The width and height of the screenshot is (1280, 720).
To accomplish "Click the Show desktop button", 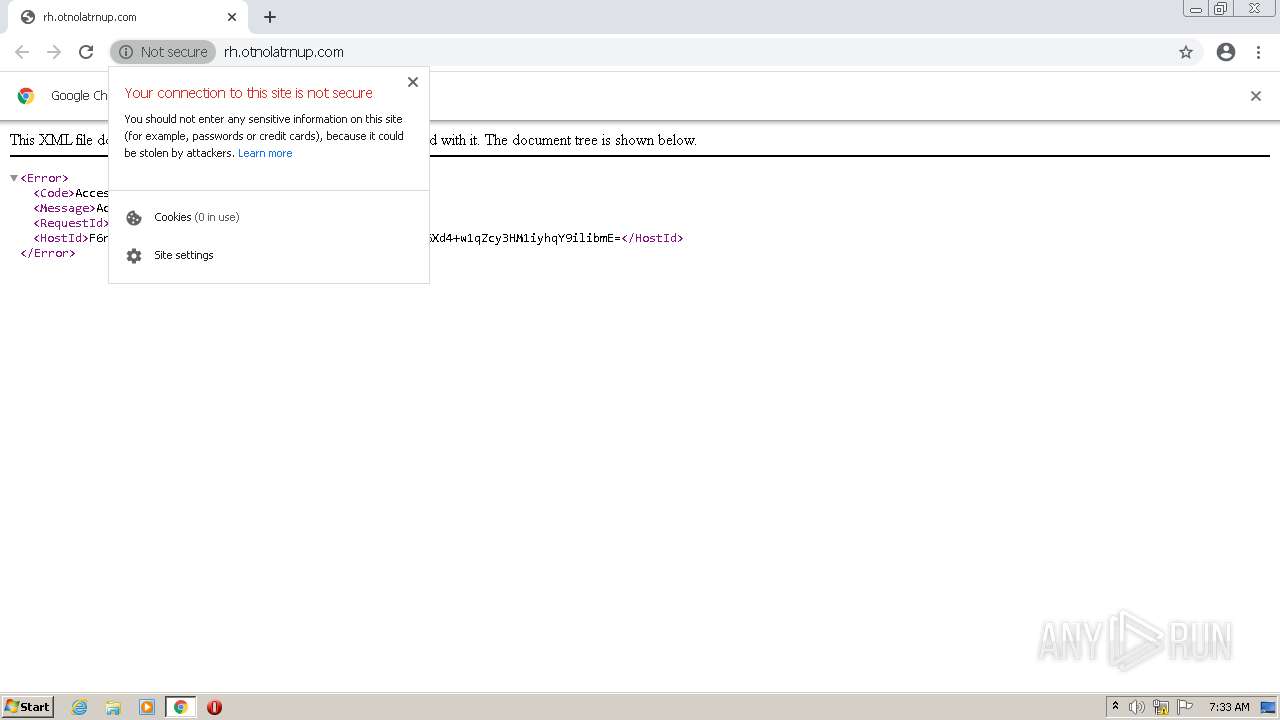I will tap(1268, 707).
